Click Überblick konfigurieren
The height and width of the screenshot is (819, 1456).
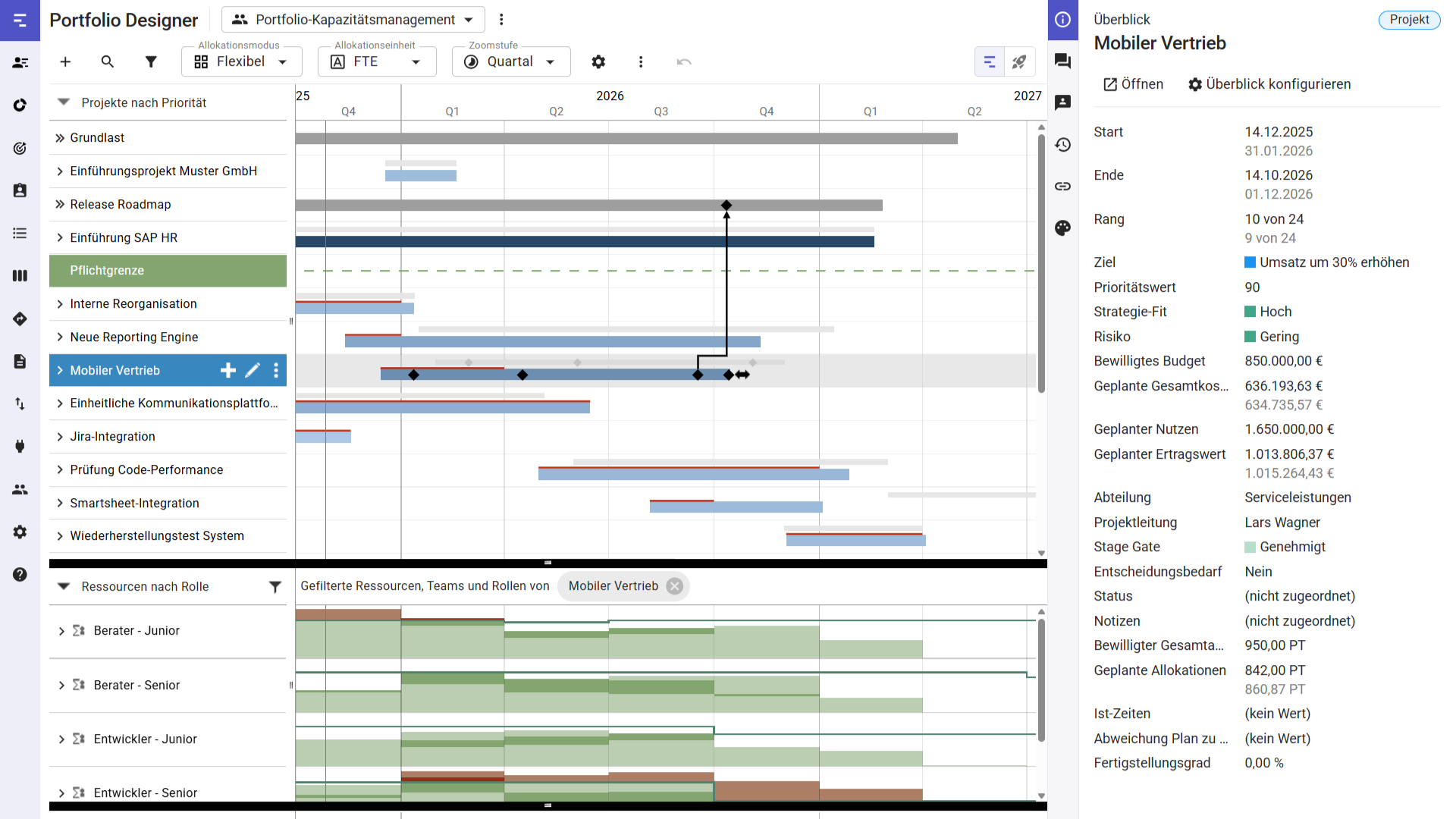1269,84
